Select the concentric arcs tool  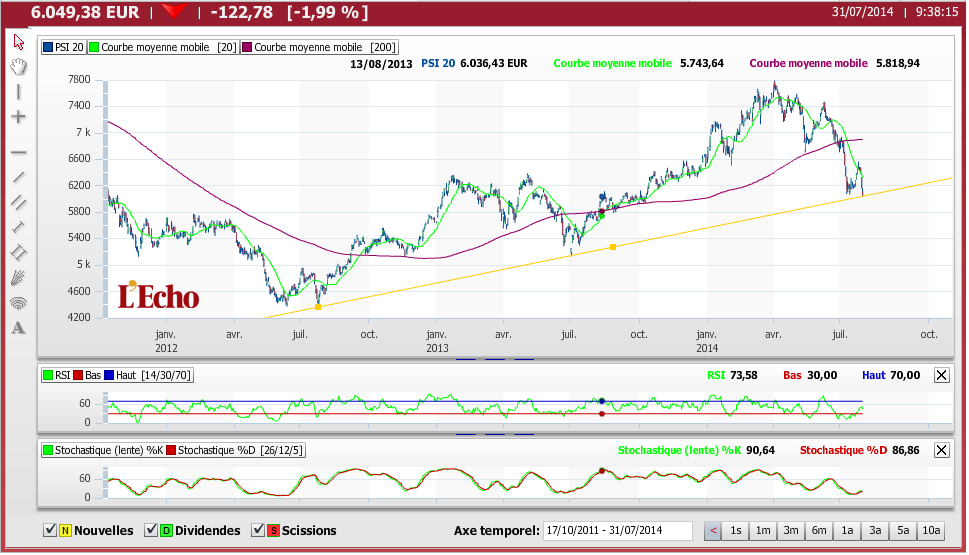coord(18,302)
